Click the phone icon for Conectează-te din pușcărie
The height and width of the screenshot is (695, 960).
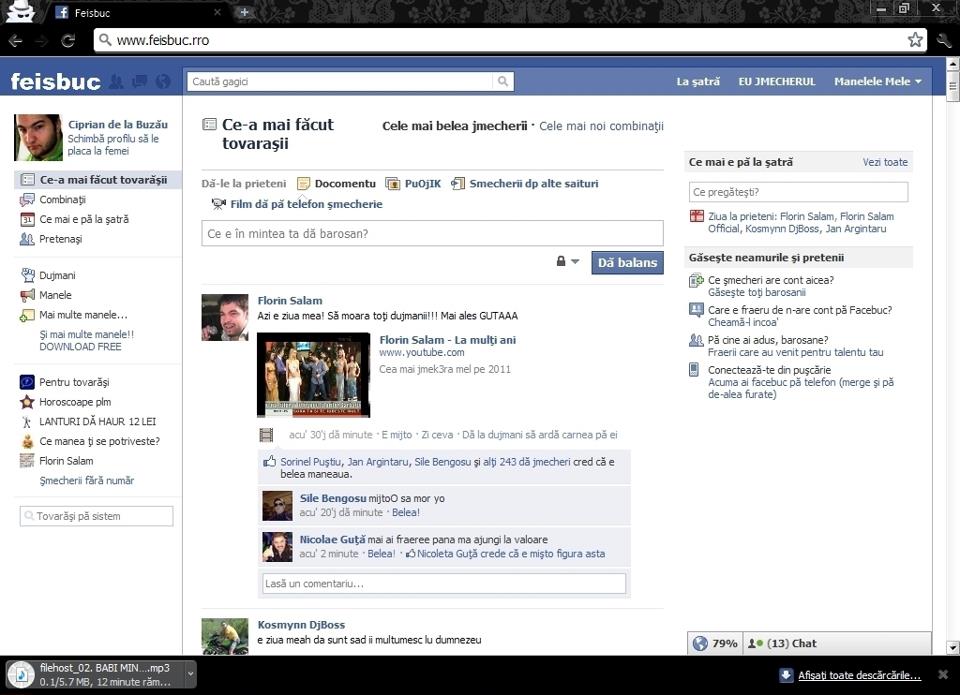point(694,370)
